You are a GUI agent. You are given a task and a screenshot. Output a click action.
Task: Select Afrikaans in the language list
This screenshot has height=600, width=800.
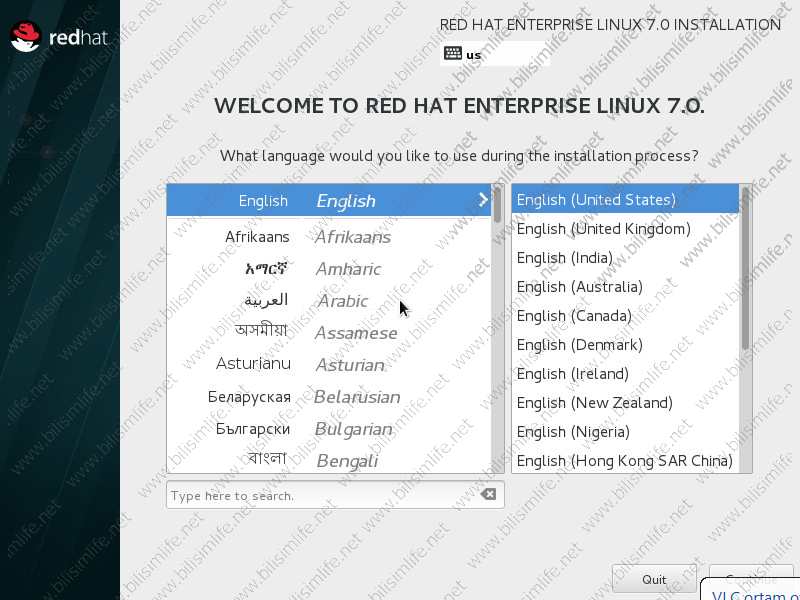pos(328,237)
